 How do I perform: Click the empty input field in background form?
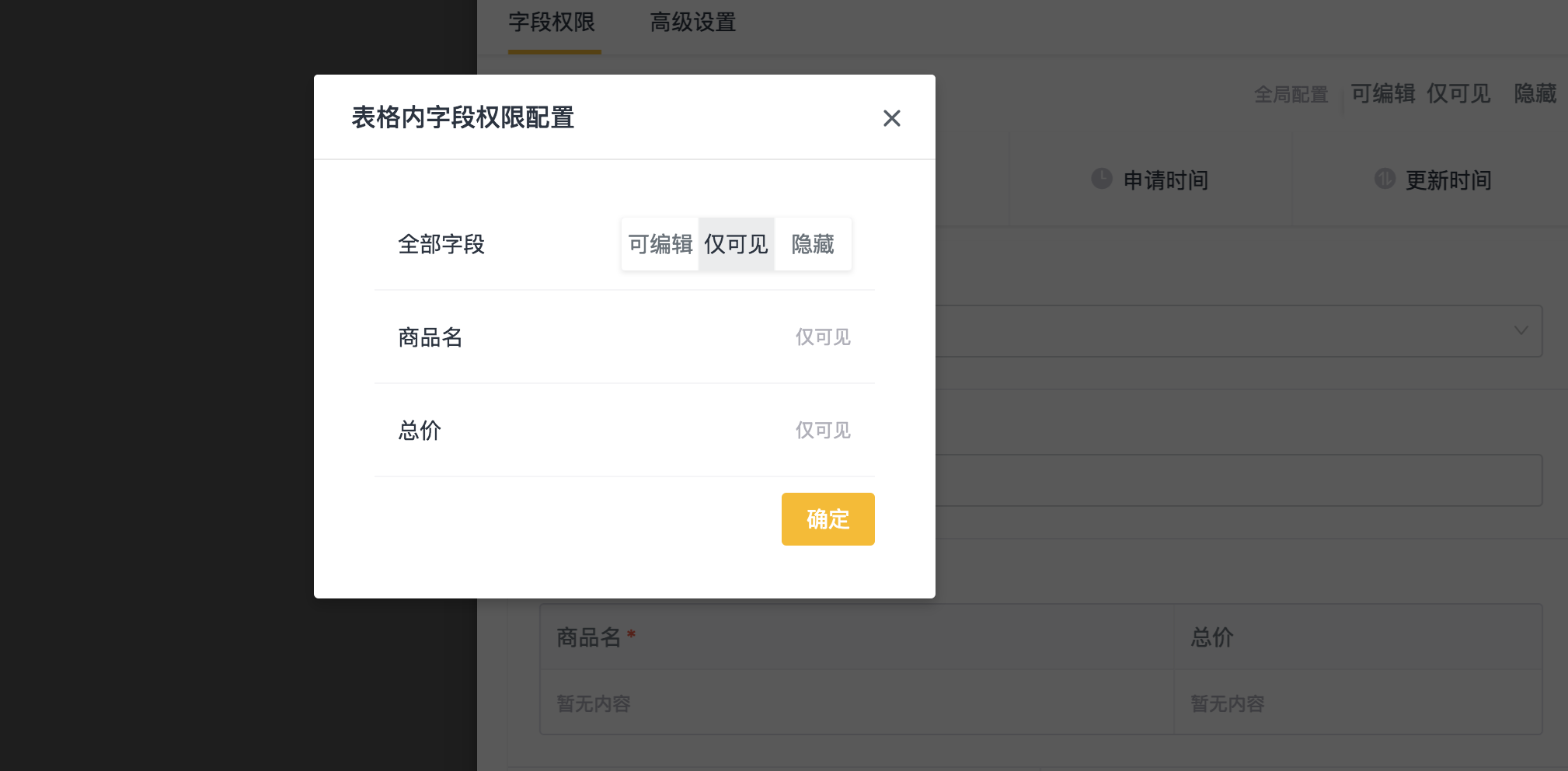tap(1239, 480)
